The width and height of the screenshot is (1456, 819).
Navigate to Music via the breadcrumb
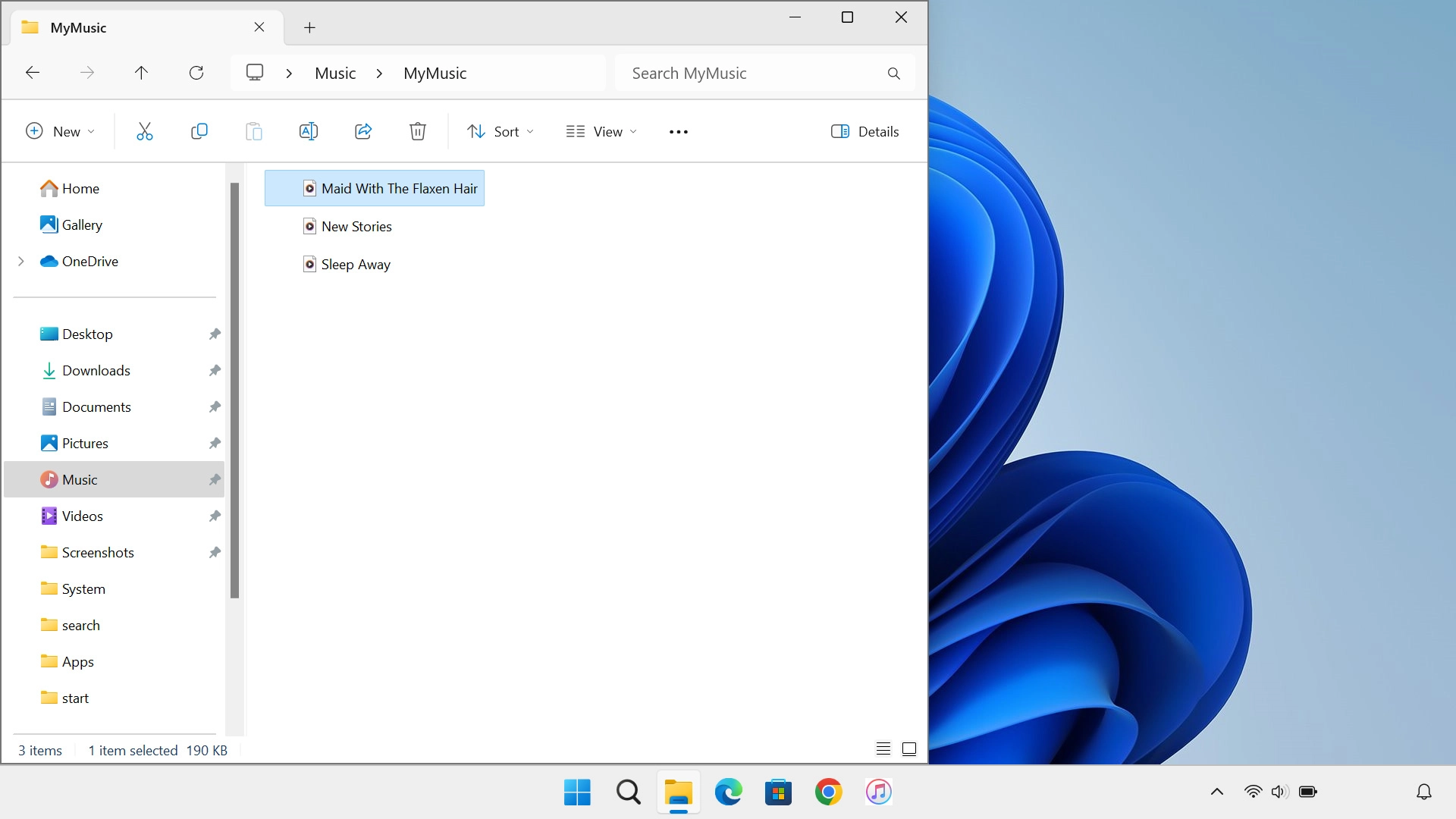pos(335,73)
